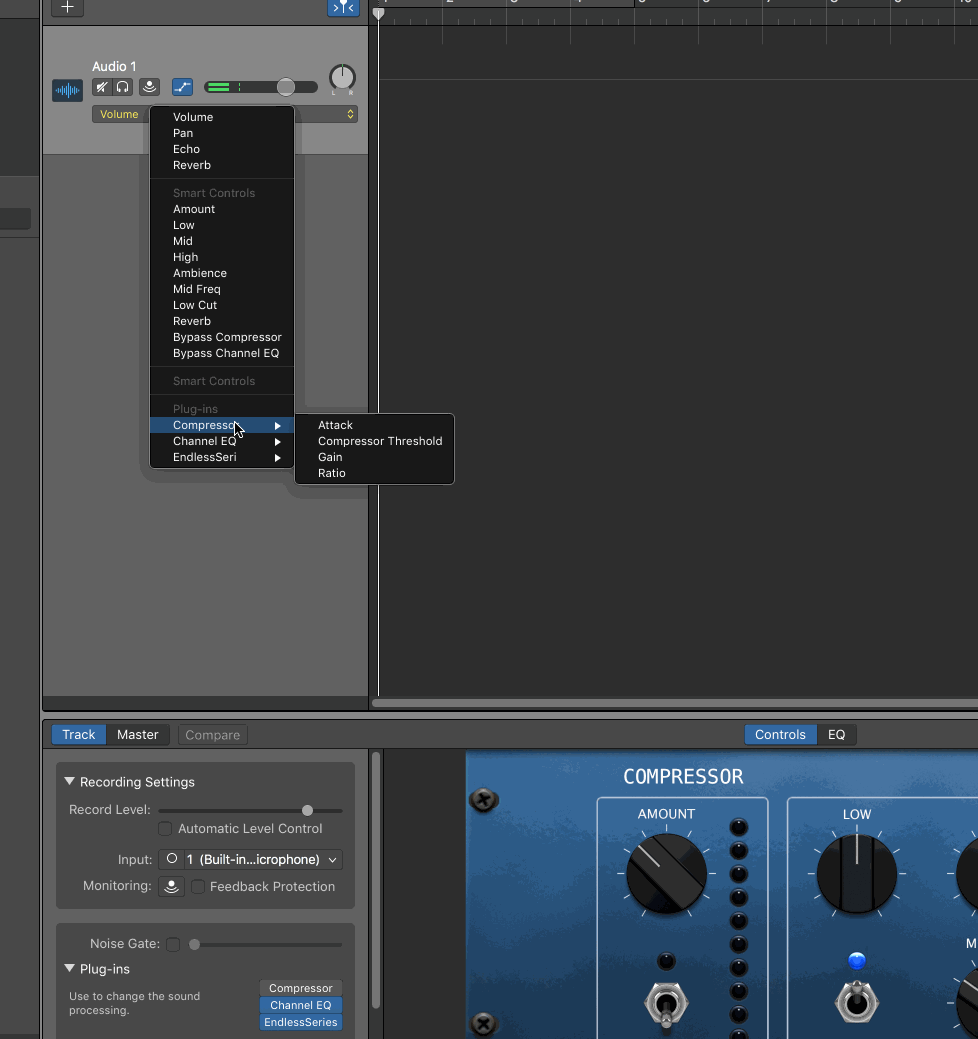Mute the Audio 1 track

click(101, 87)
